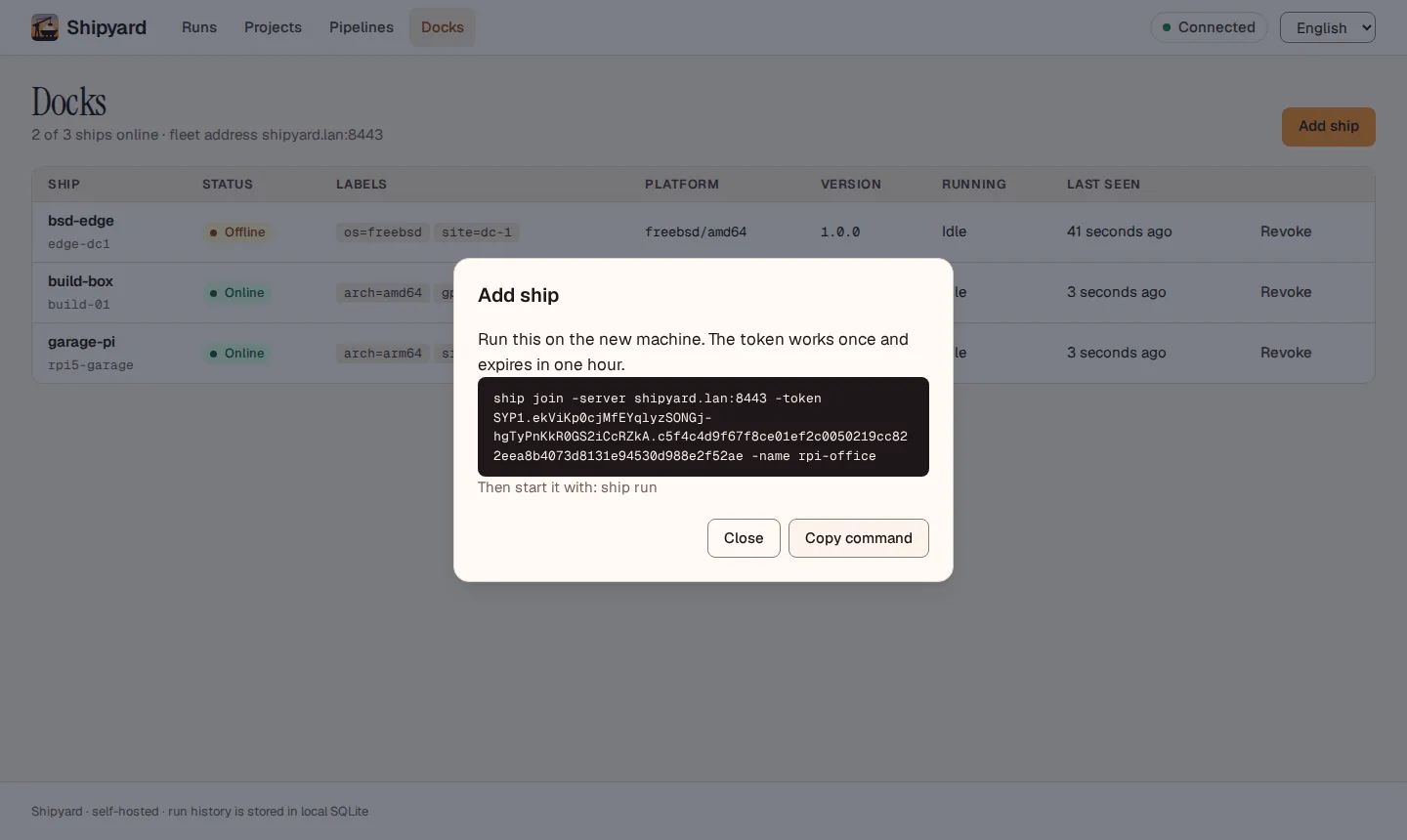Click the Docks page heading
Image resolution: width=1407 pixels, height=840 pixels.
(68, 102)
